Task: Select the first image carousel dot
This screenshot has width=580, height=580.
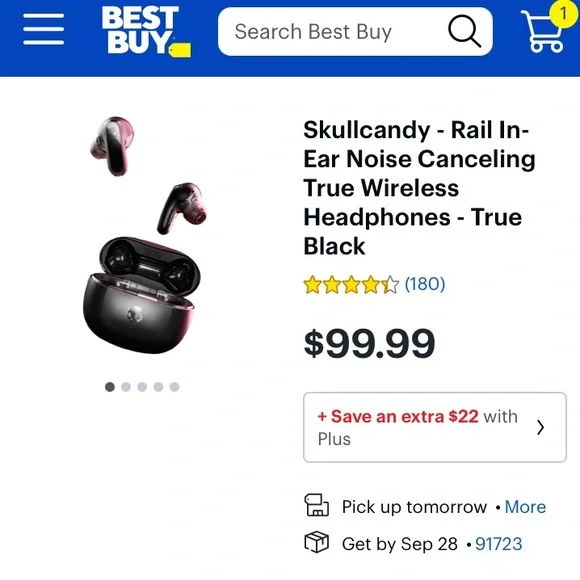Action: (x=110, y=387)
